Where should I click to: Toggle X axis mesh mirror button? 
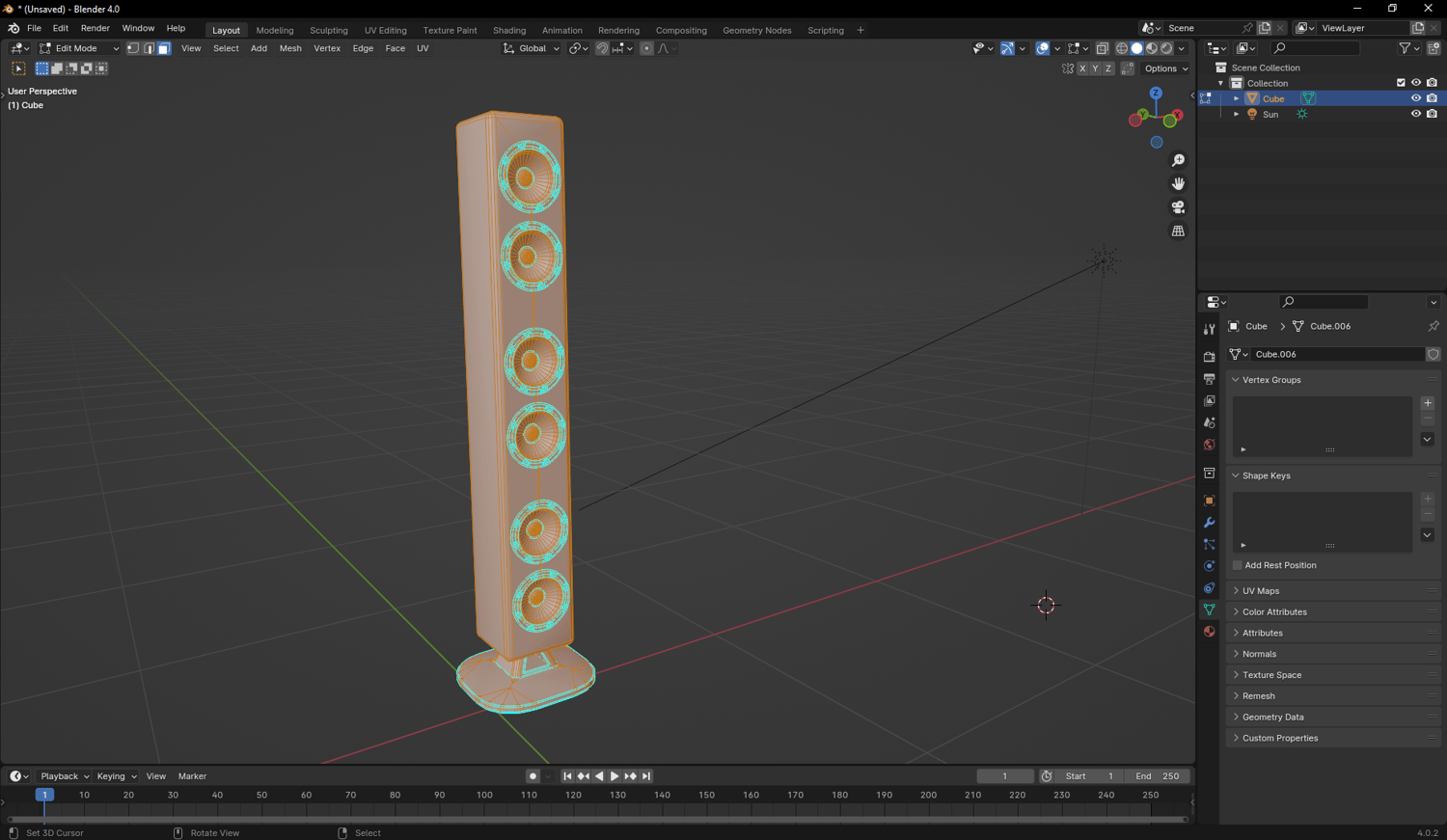click(1082, 68)
